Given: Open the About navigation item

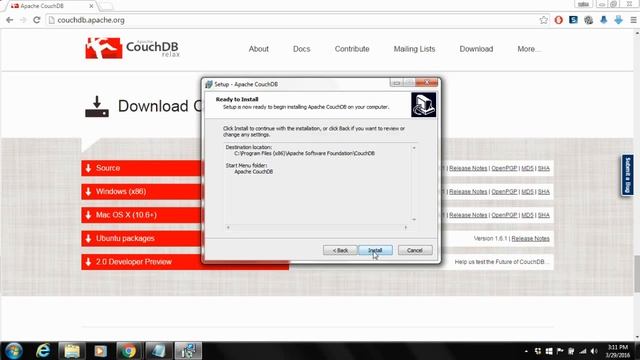Looking at the screenshot, I should click(x=259, y=49).
